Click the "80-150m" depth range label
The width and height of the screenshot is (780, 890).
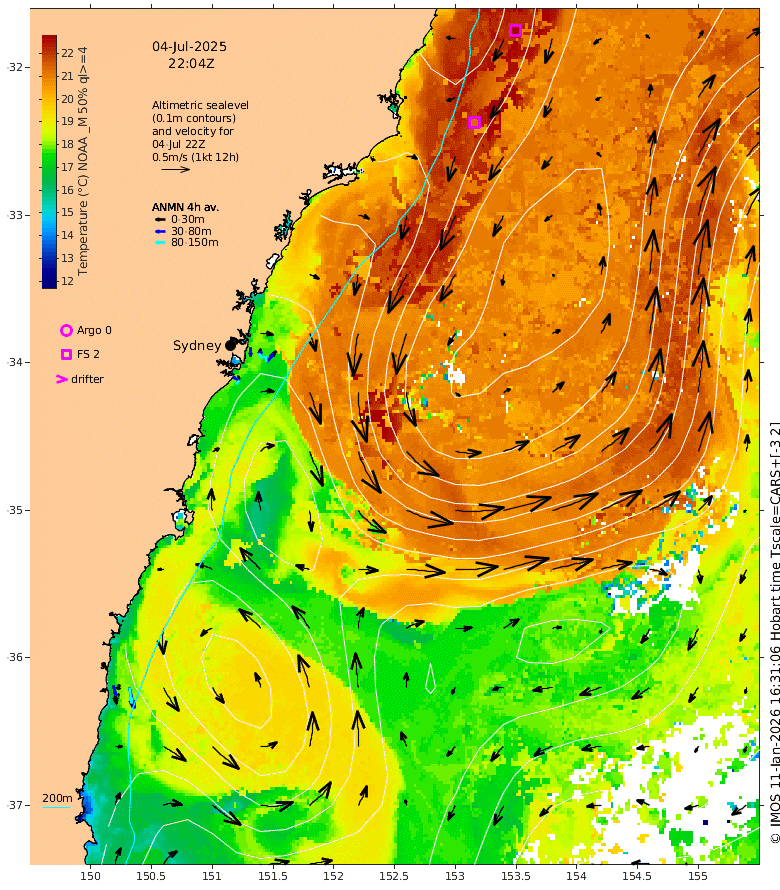pos(195,242)
